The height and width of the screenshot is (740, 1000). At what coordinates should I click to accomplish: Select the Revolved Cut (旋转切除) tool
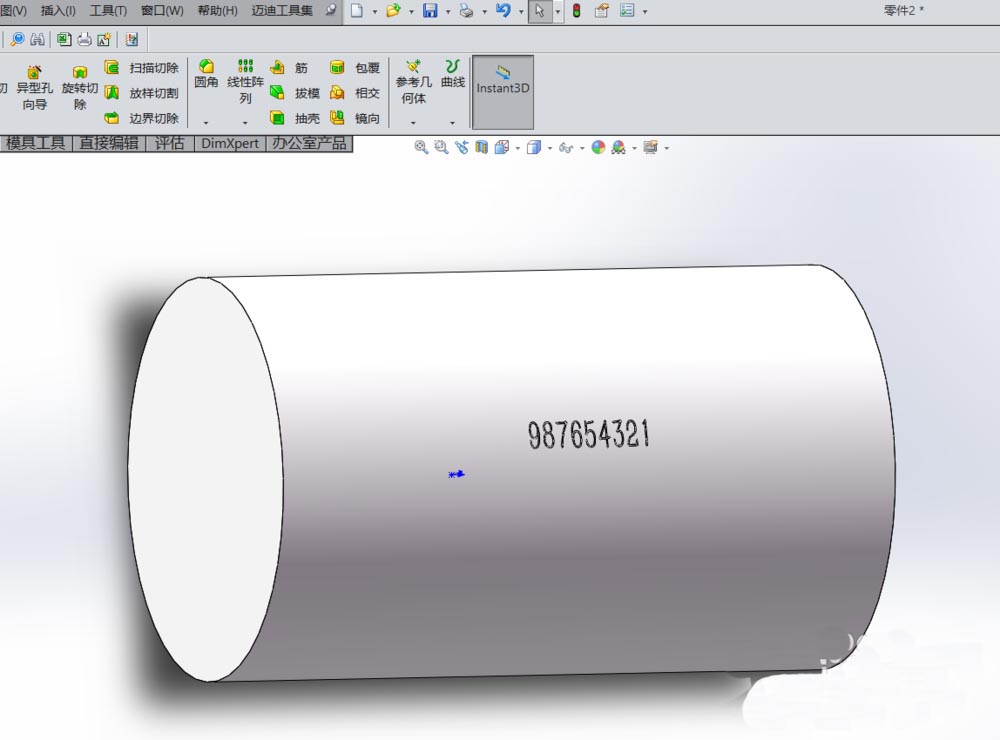coord(80,88)
